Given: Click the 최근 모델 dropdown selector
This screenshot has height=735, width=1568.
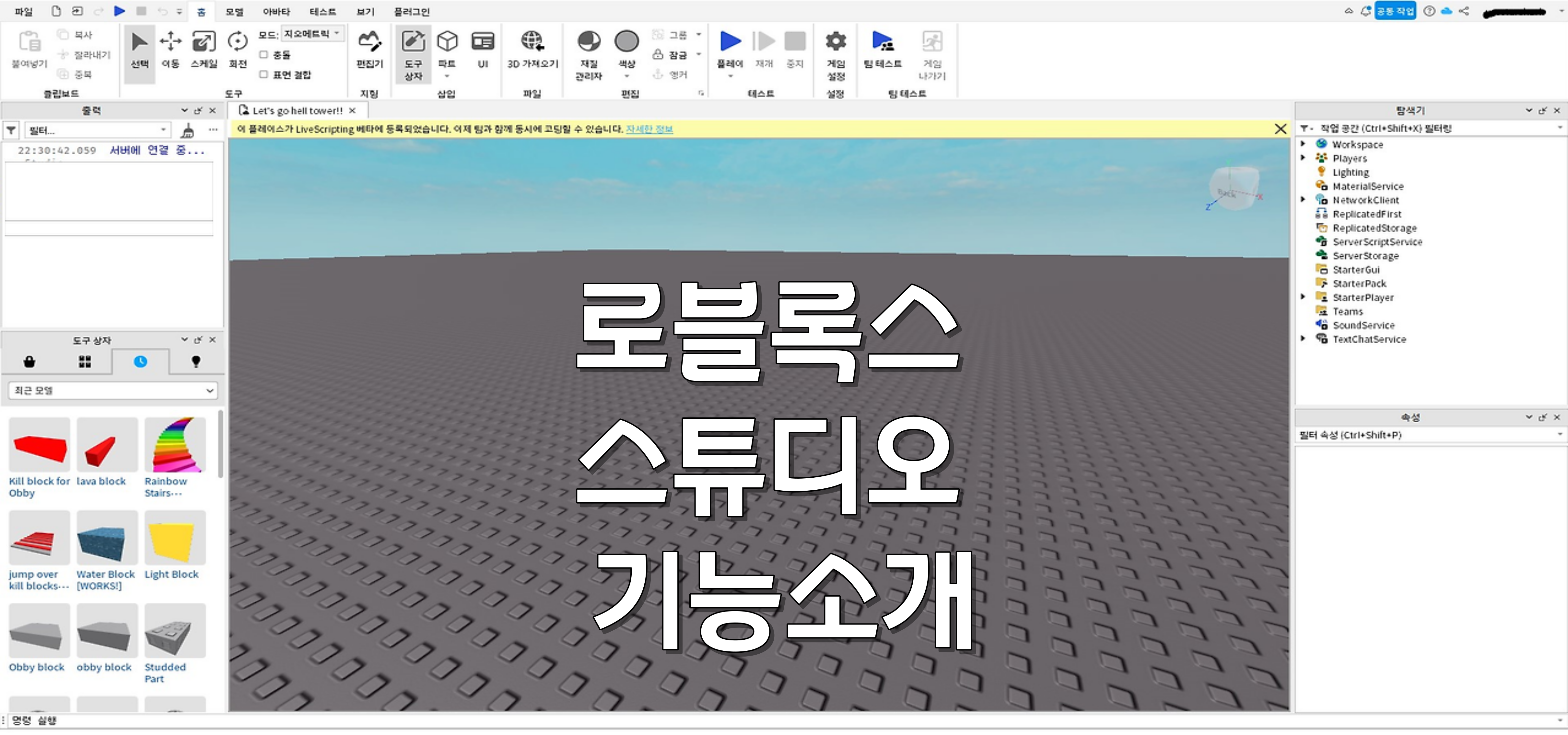Looking at the screenshot, I should coord(113,390).
